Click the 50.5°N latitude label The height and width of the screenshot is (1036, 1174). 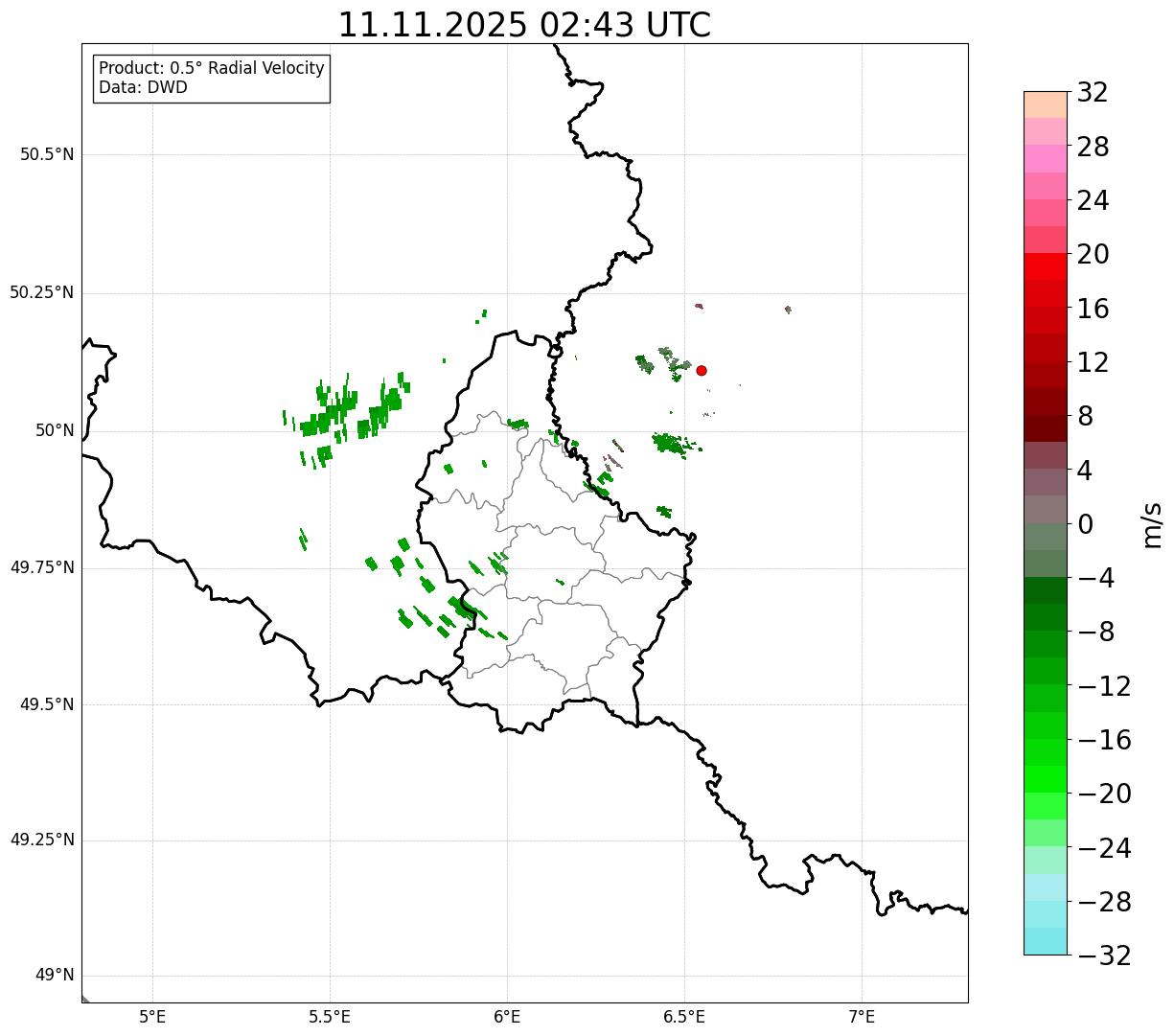(47, 154)
